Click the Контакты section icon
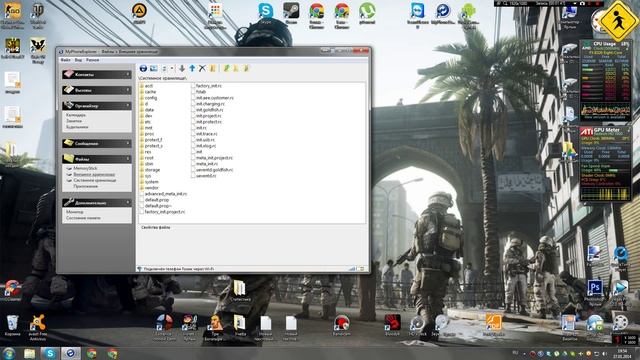 [x=69, y=74]
